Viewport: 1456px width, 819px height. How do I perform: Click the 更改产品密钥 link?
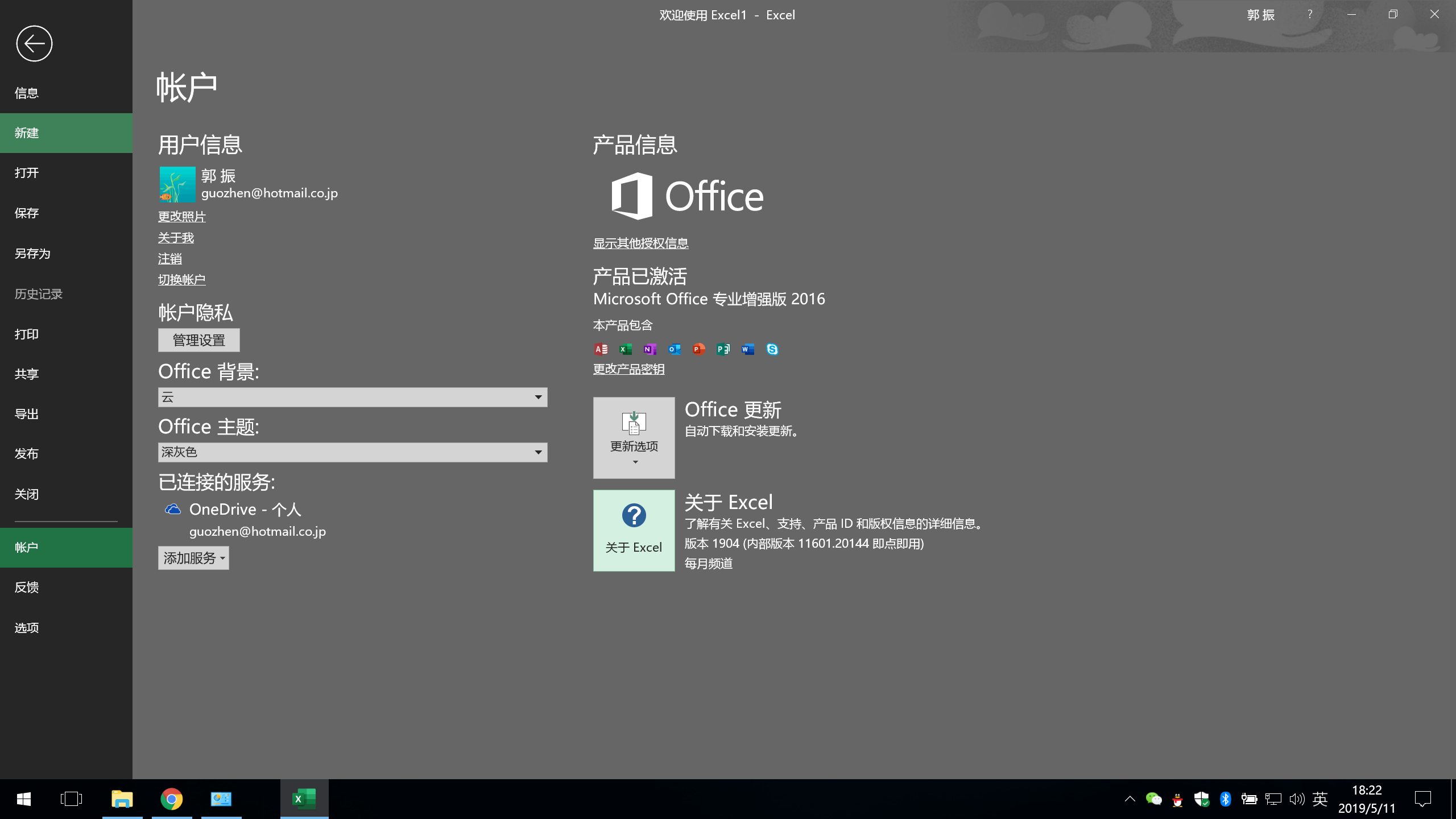629,369
